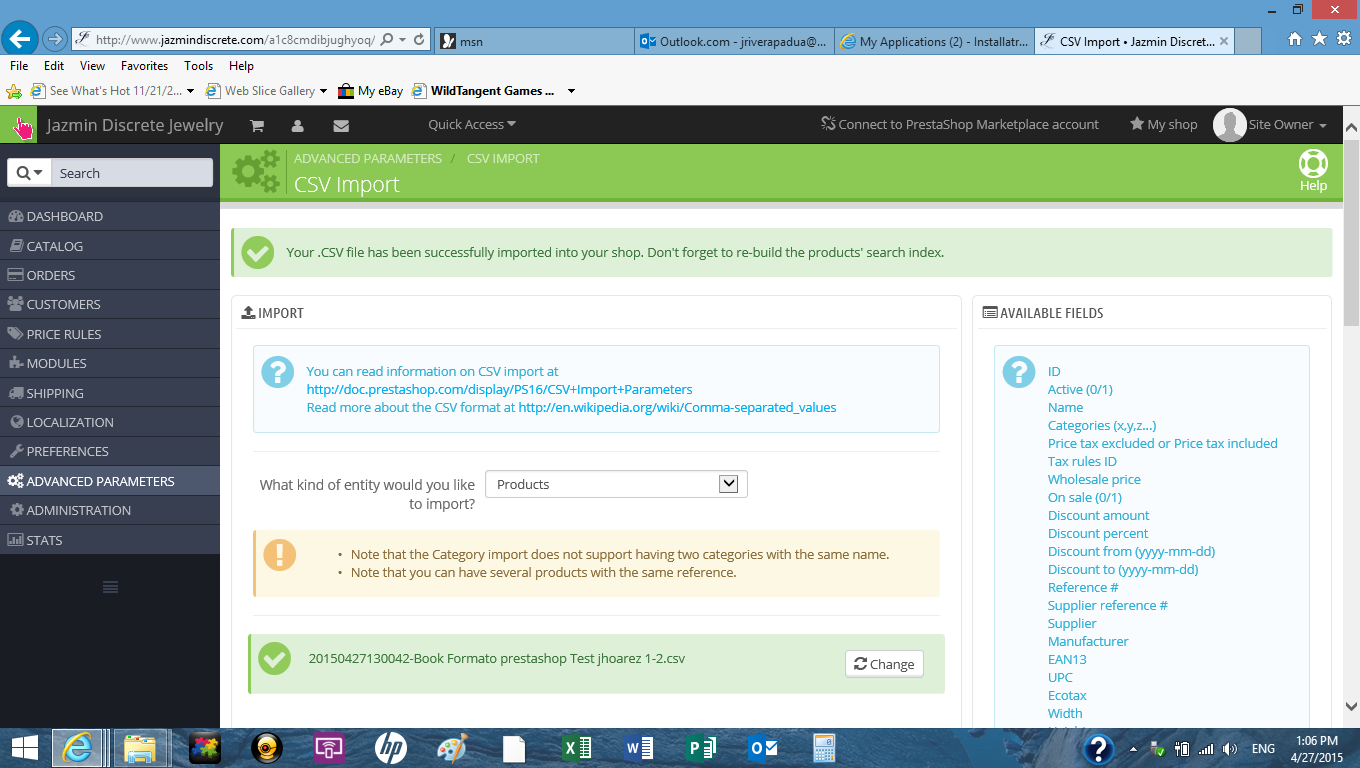Expand the Web Slice Gallery dropdown
1360x768 pixels.
coord(323,91)
